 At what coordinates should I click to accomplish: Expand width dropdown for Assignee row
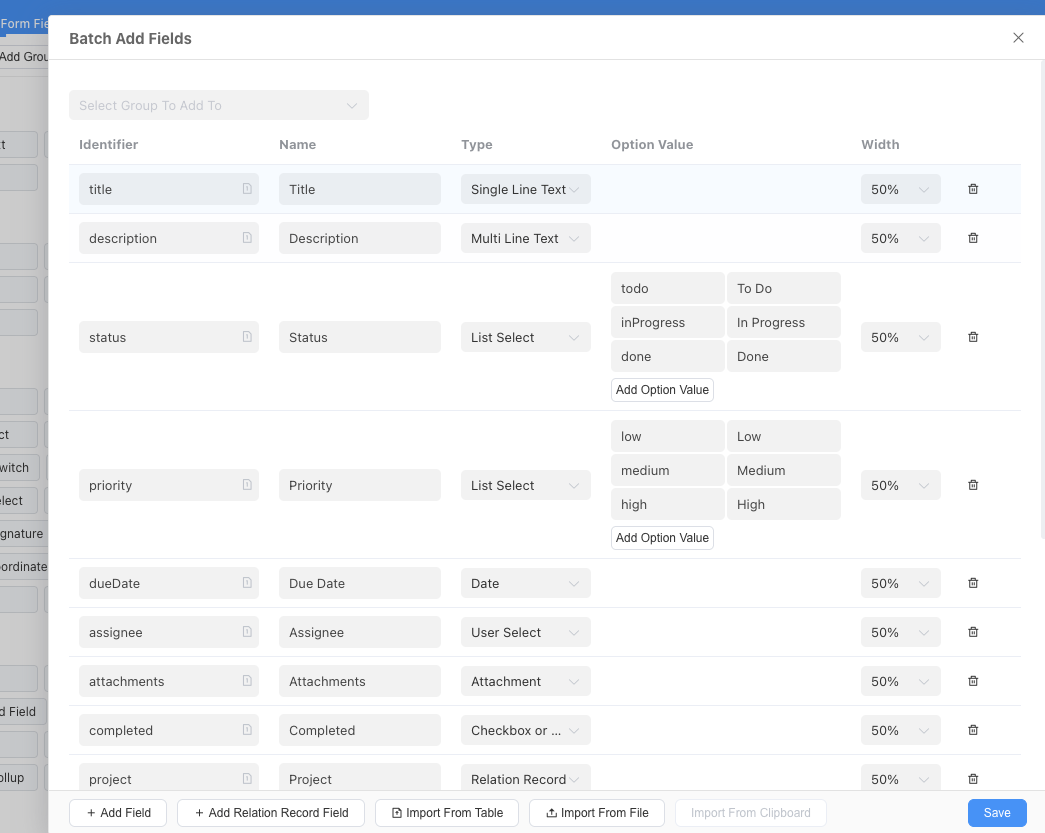click(900, 632)
